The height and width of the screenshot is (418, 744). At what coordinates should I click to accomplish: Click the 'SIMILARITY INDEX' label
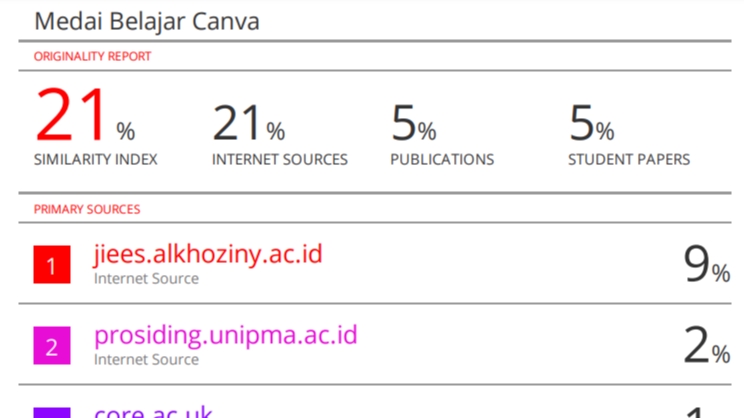click(95, 159)
